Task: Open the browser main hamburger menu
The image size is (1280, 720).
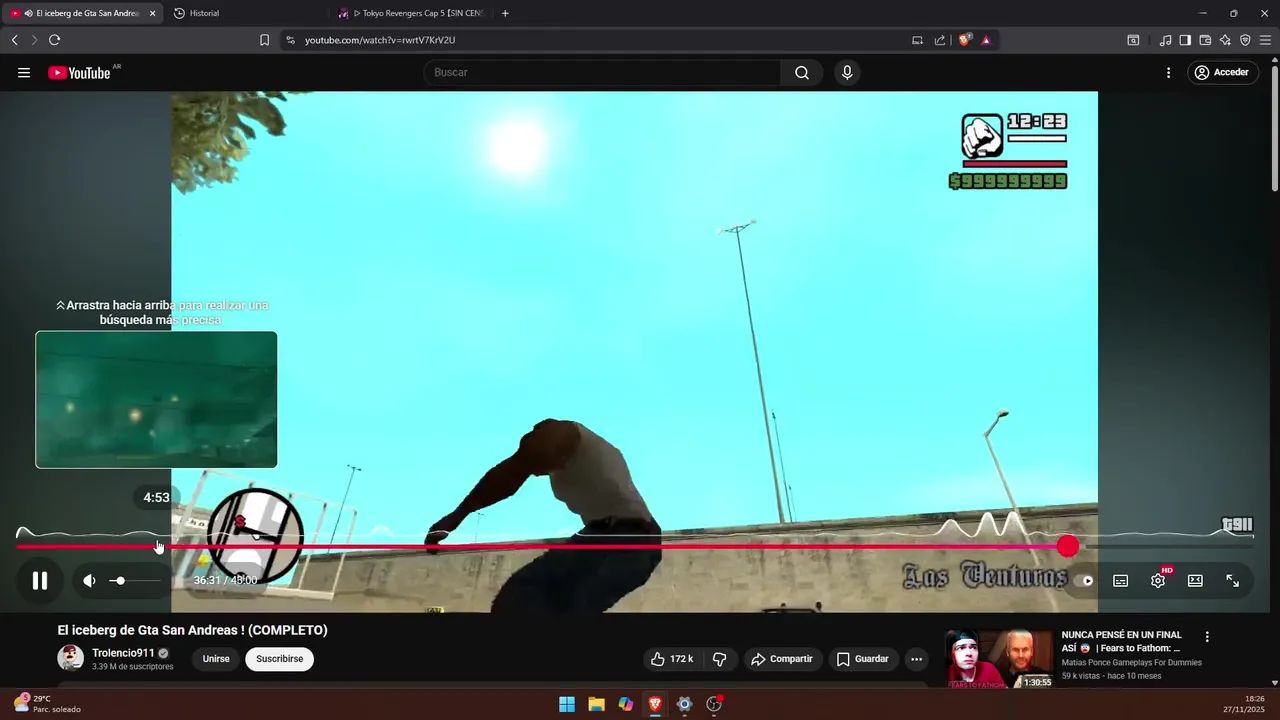Action: pyautogui.click(x=1265, y=40)
